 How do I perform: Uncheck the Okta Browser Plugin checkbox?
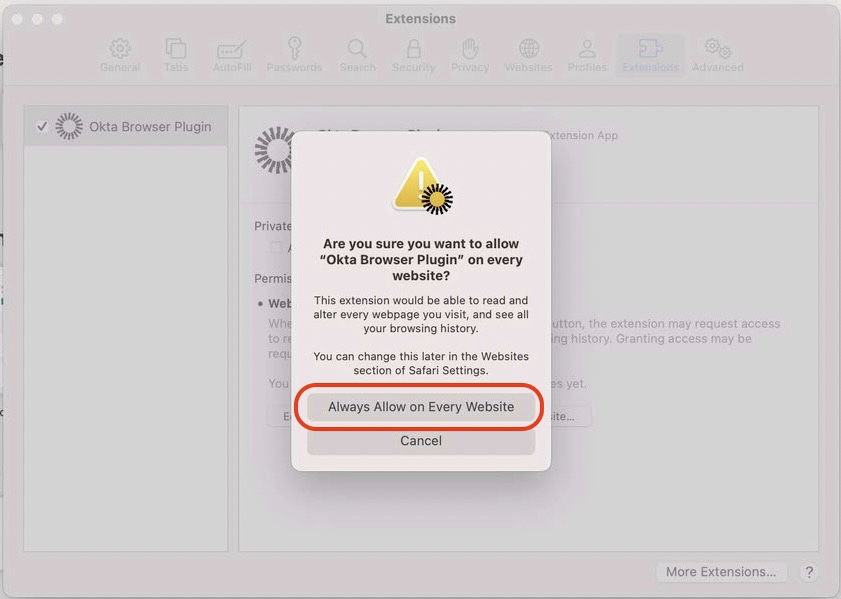click(41, 127)
